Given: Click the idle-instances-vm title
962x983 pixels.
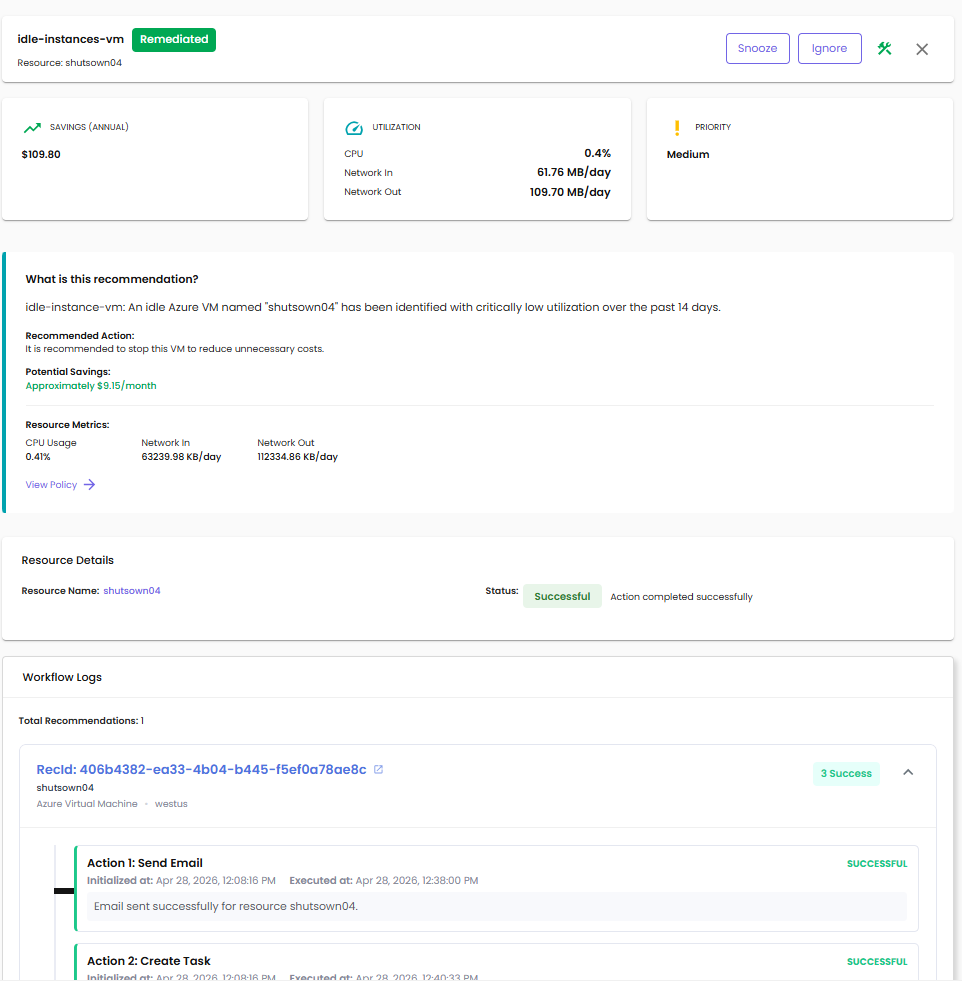Looking at the screenshot, I should pos(70,39).
